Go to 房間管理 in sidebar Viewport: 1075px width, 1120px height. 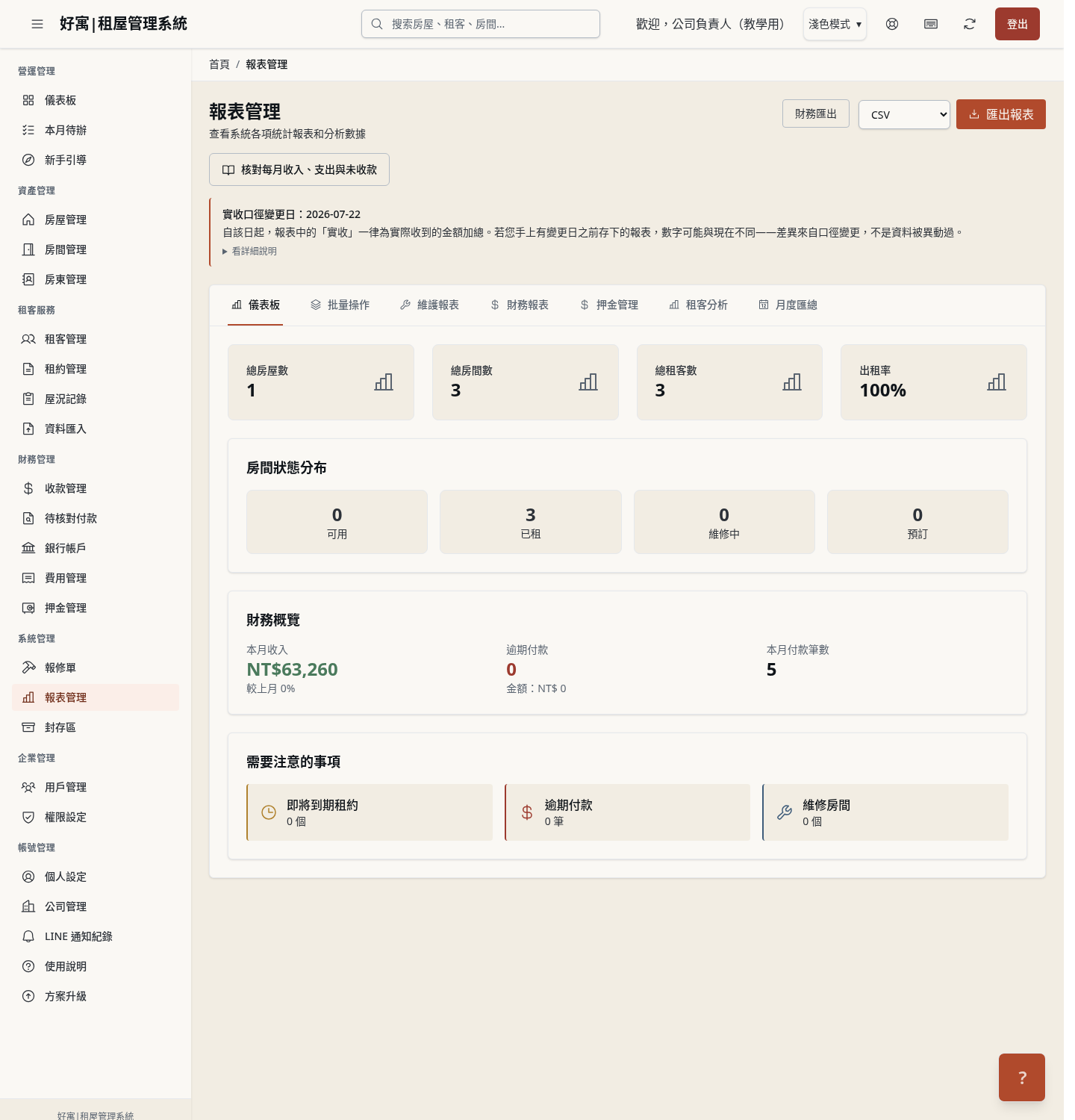96,249
